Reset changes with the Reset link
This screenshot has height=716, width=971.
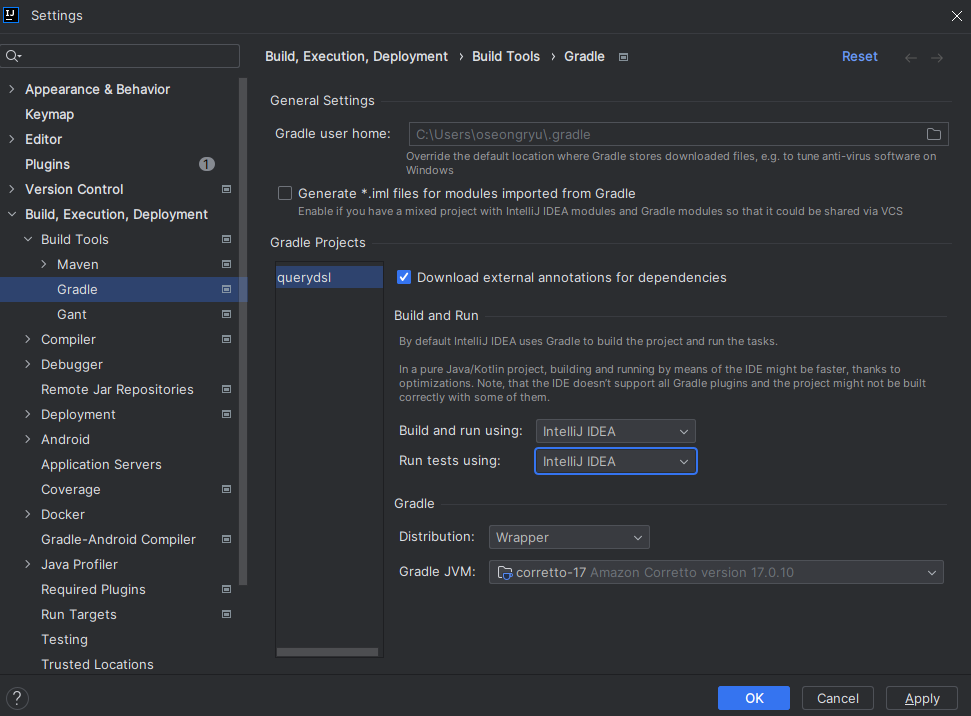pyautogui.click(x=860, y=56)
